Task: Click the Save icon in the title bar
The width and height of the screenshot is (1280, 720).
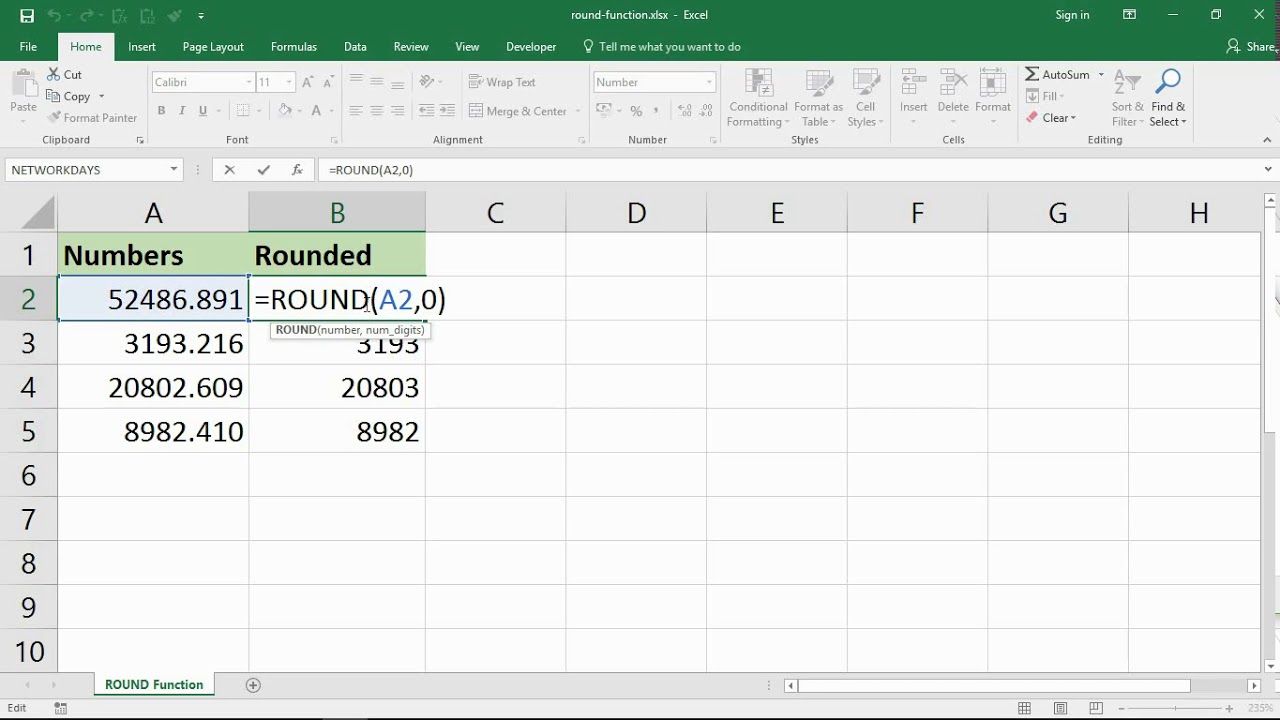Action: tap(27, 15)
